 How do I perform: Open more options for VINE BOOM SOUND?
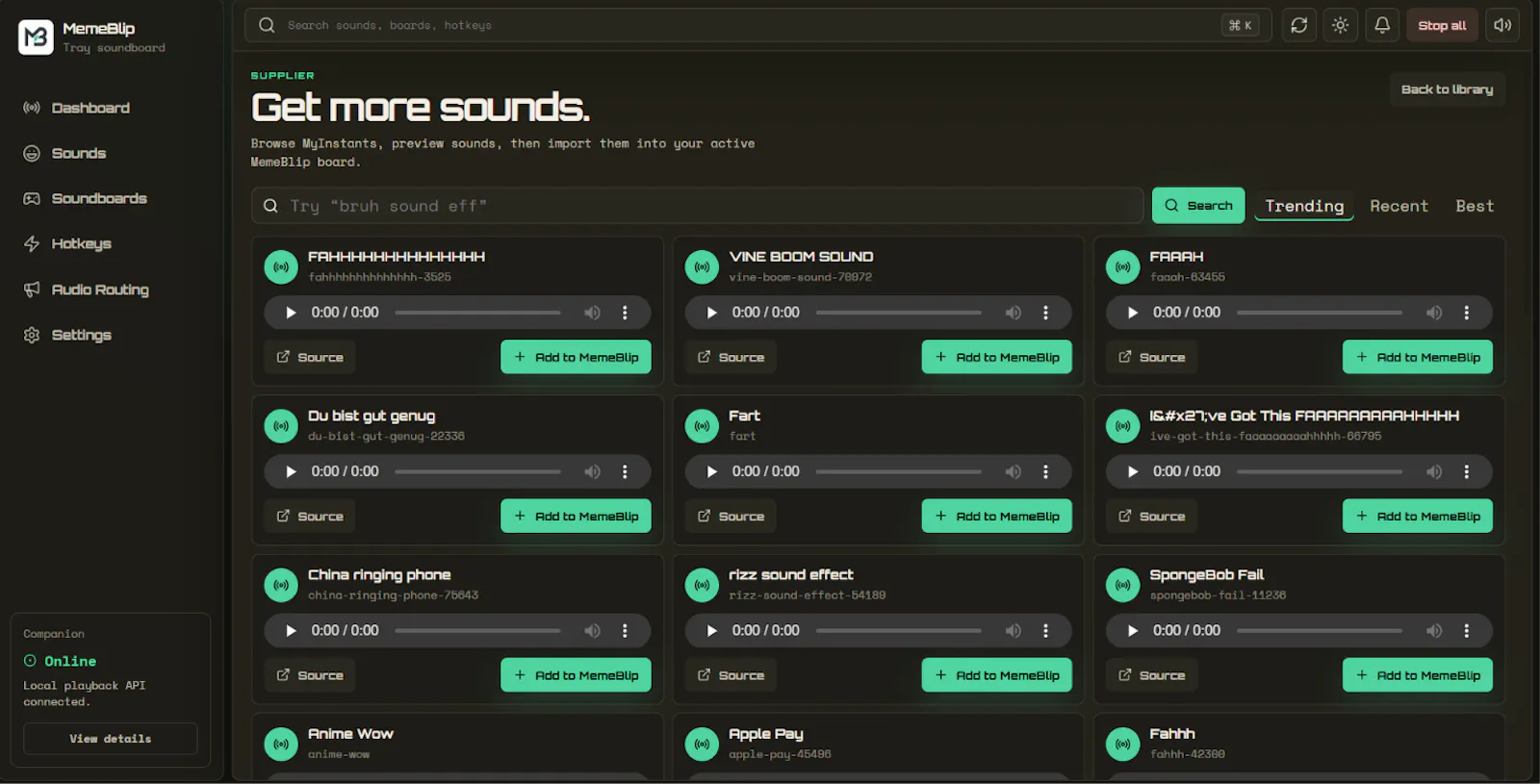[1045, 313]
